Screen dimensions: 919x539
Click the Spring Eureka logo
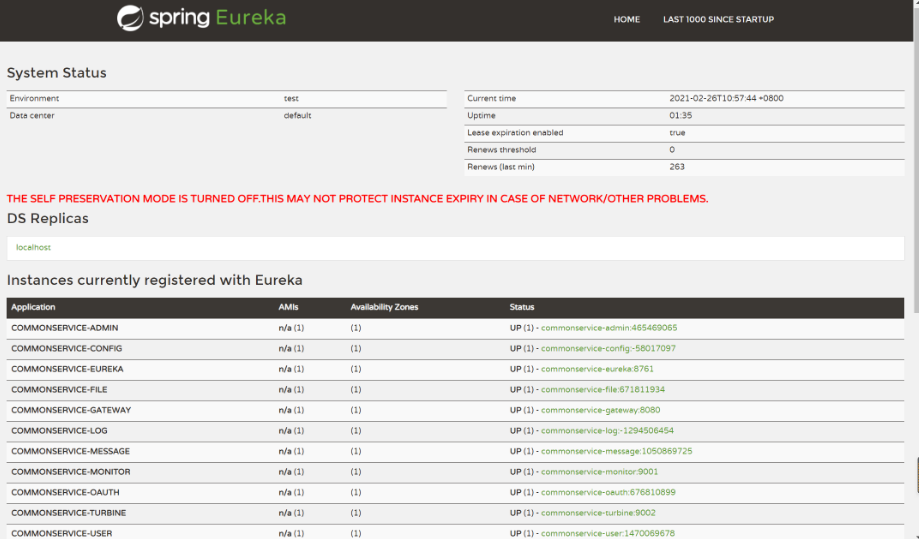[201, 18]
